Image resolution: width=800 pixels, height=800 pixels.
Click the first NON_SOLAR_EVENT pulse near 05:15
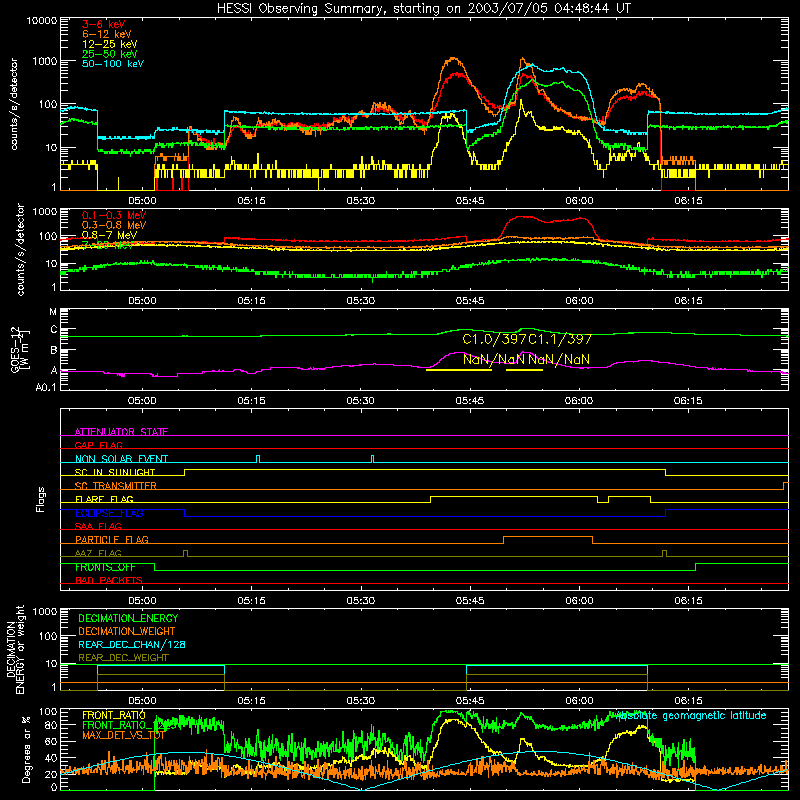258,459
